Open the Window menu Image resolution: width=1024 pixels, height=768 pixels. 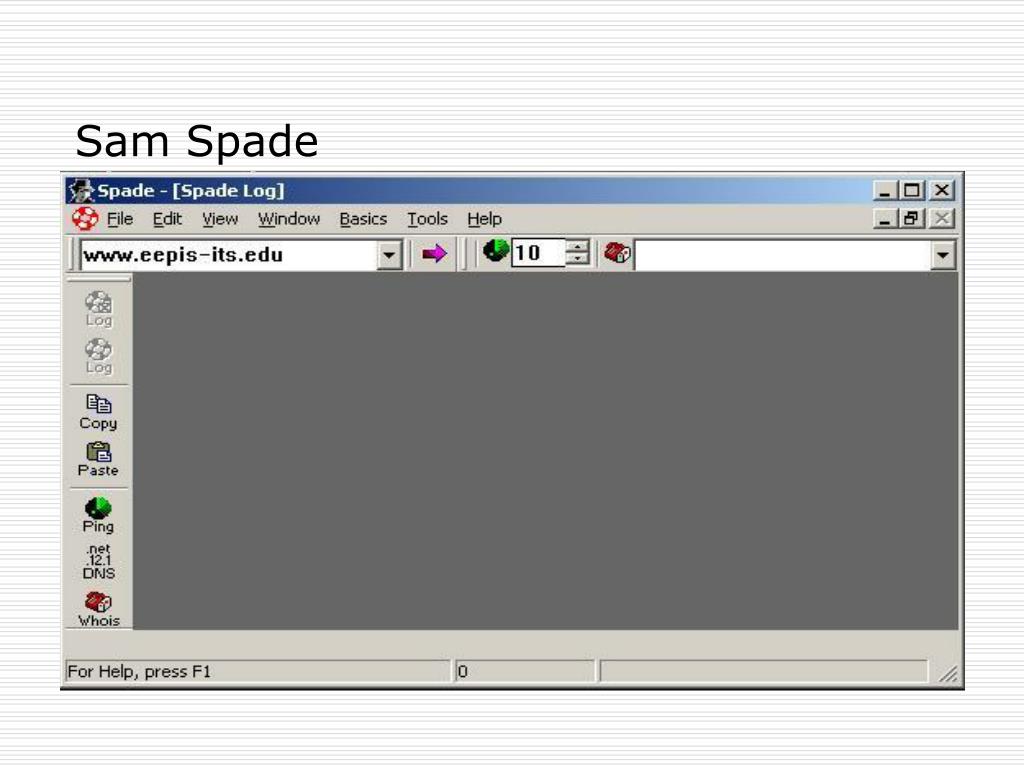point(289,219)
